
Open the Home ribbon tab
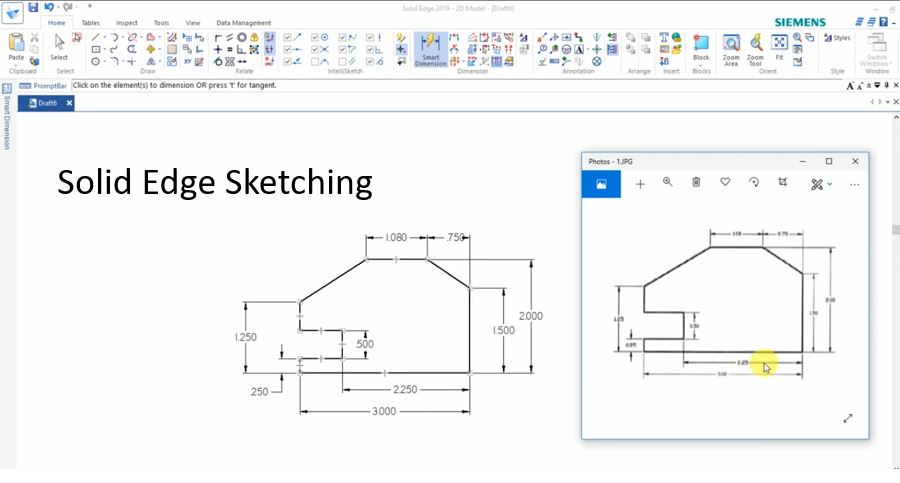click(56, 22)
